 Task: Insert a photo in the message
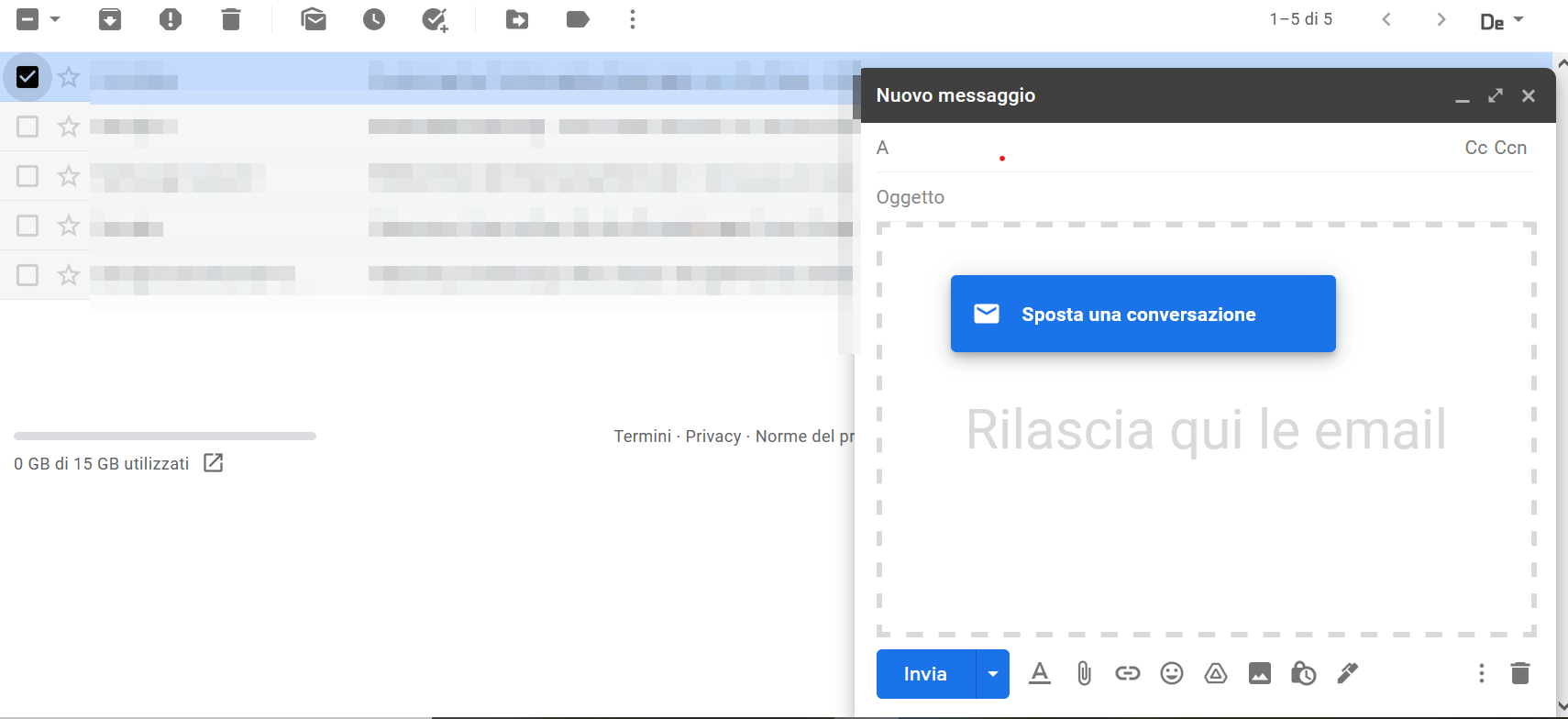click(x=1260, y=674)
